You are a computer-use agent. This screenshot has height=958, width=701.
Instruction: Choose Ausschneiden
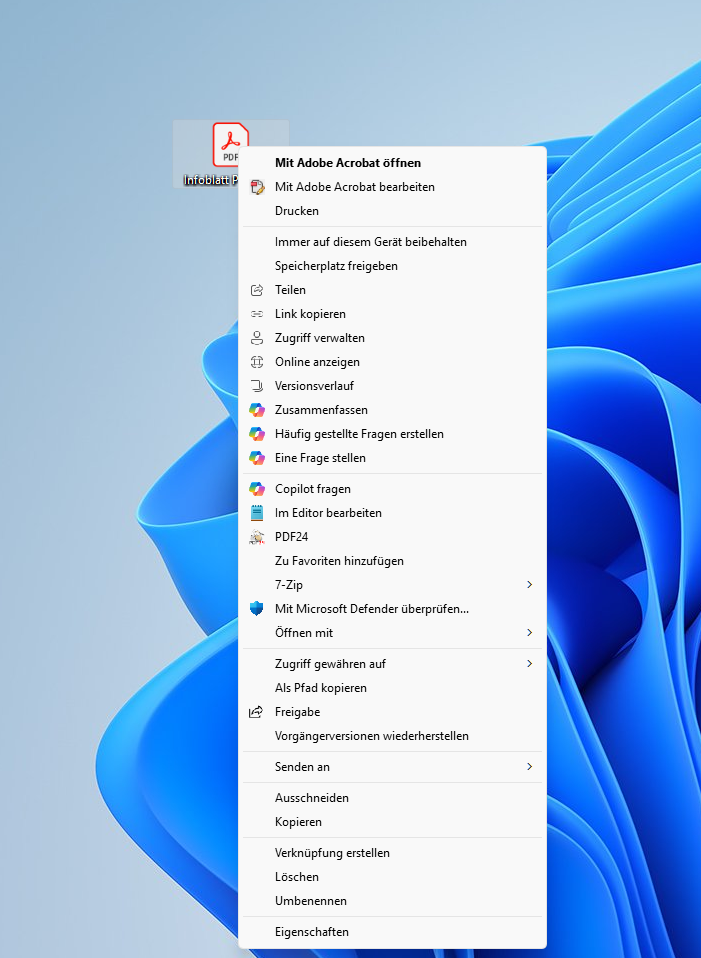tap(392, 798)
